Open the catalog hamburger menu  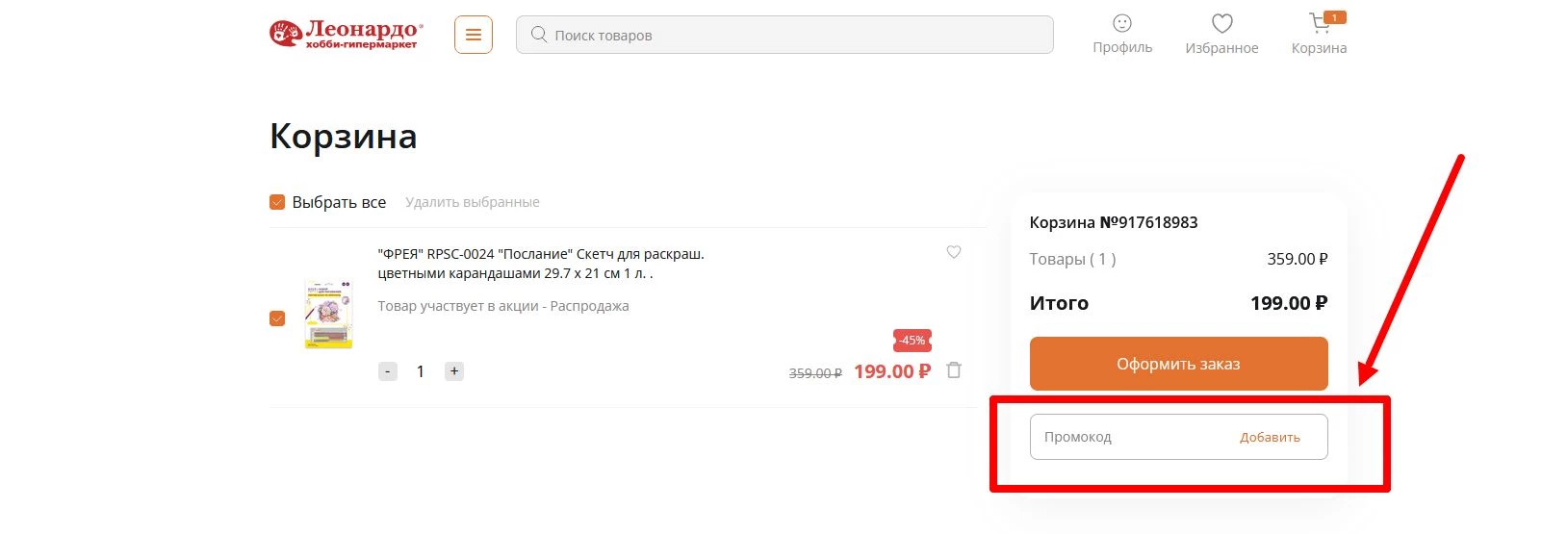point(474,35)
